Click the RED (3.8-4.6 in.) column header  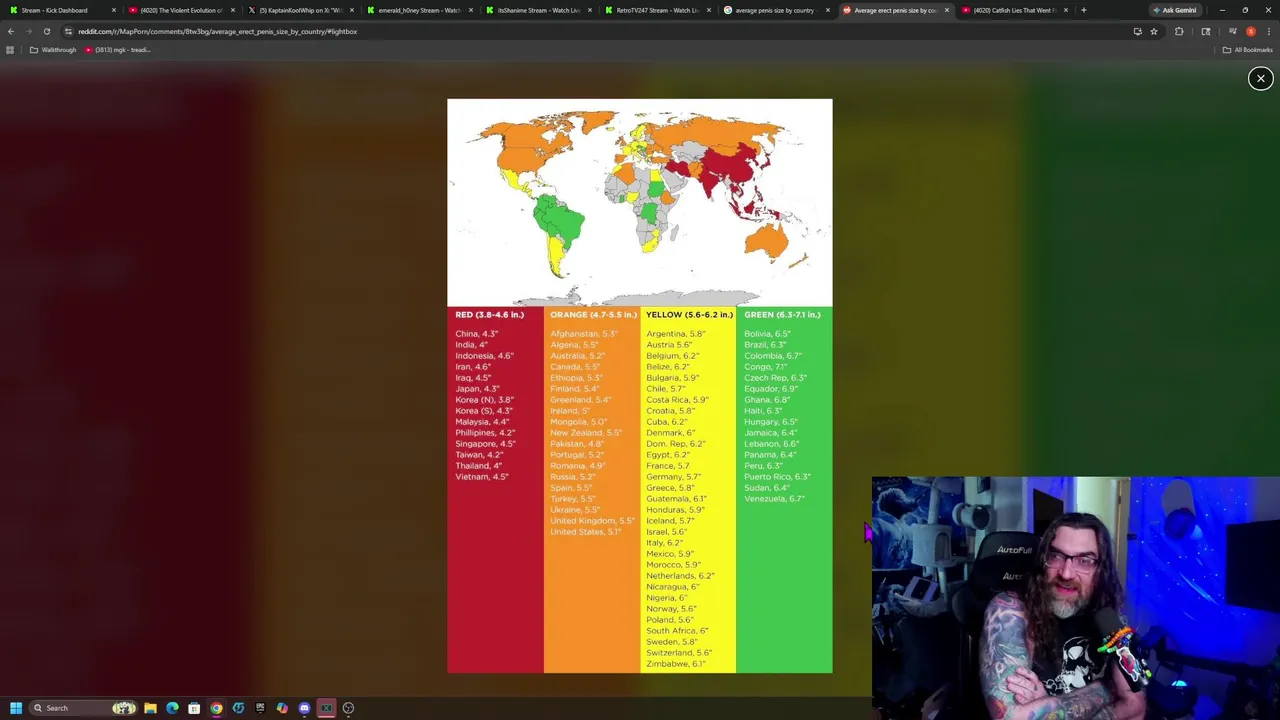[x=489, y=315]
